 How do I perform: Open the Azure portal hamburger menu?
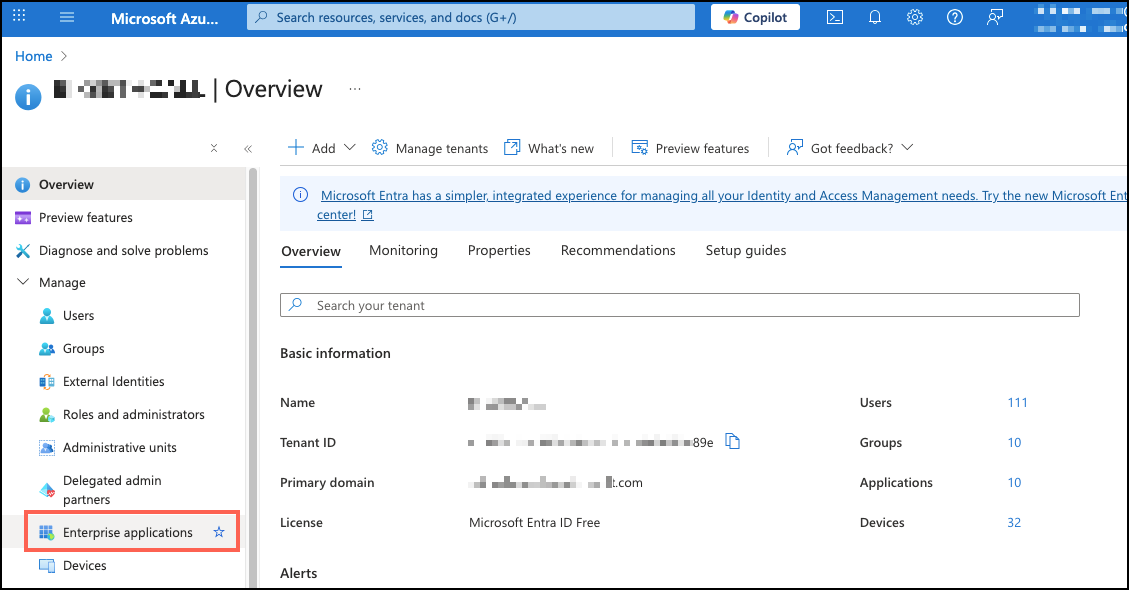[x=67, y=17]
